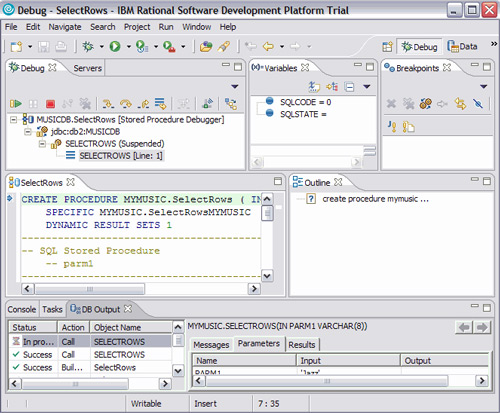Open the Run button dropdown arrow
Viewport: 500px width, 413px height.
[129, 47]
